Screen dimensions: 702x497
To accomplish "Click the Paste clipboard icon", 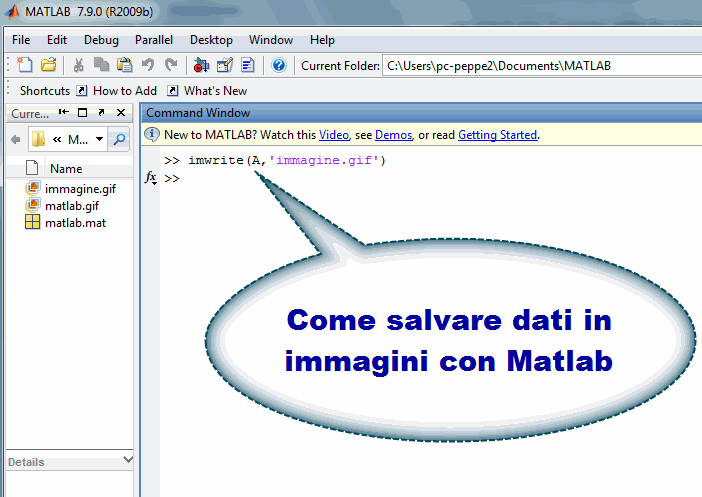I will click(x=124, y=65).
